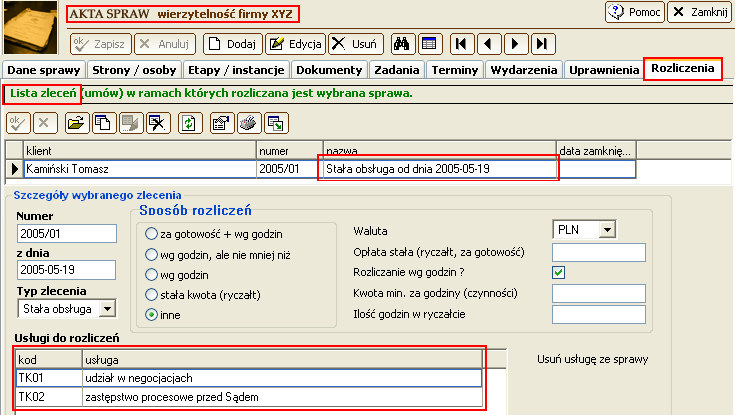Select the TK01 code cell
The width and height of the screenshot is (735, 415).
click(x=49, y=378)
